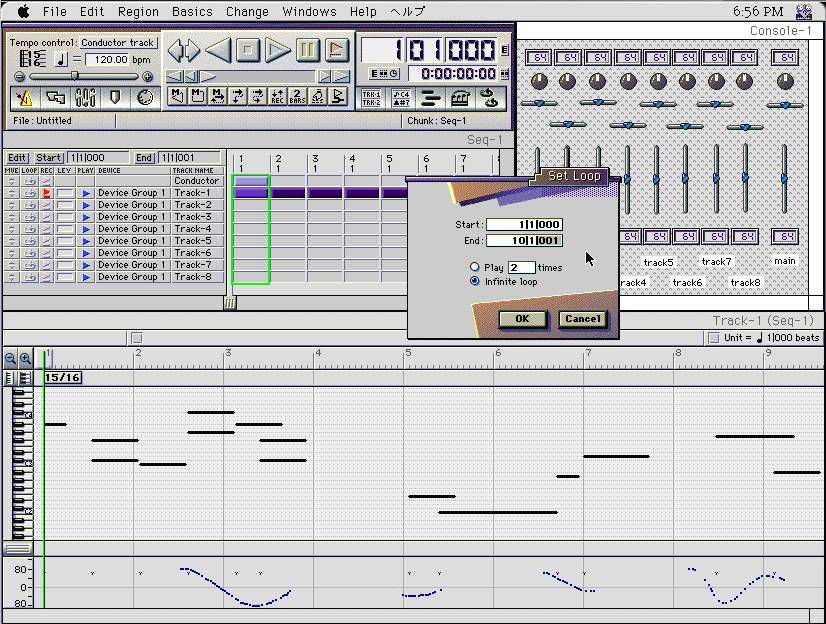Click the tempo slider handle

tap(74, 76)
